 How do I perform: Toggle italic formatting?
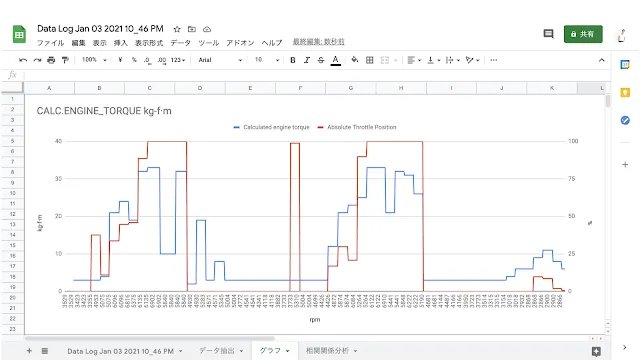[x=307, y=60]
